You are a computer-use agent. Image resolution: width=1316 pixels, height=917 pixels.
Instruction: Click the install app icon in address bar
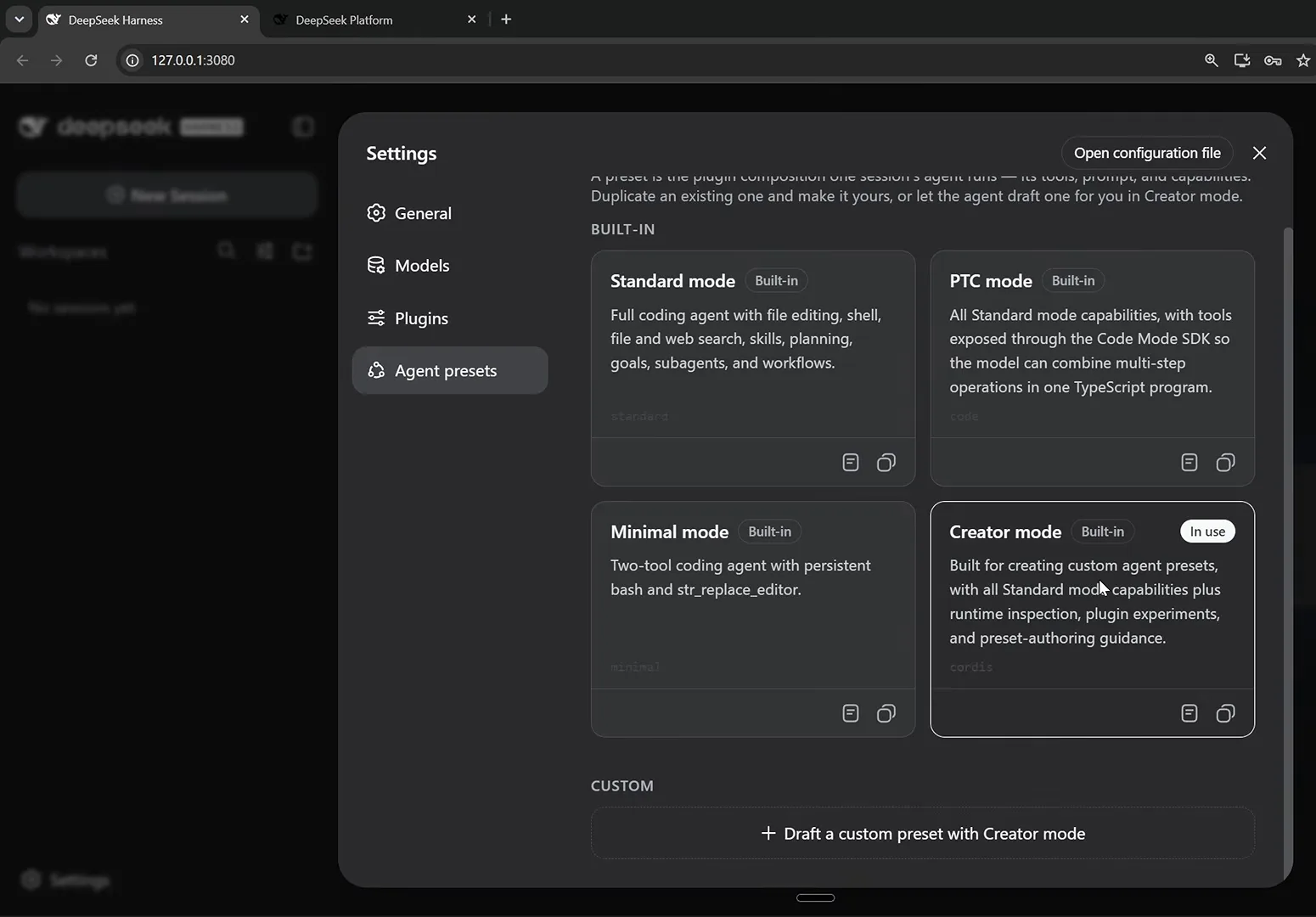click(1242, 60)
